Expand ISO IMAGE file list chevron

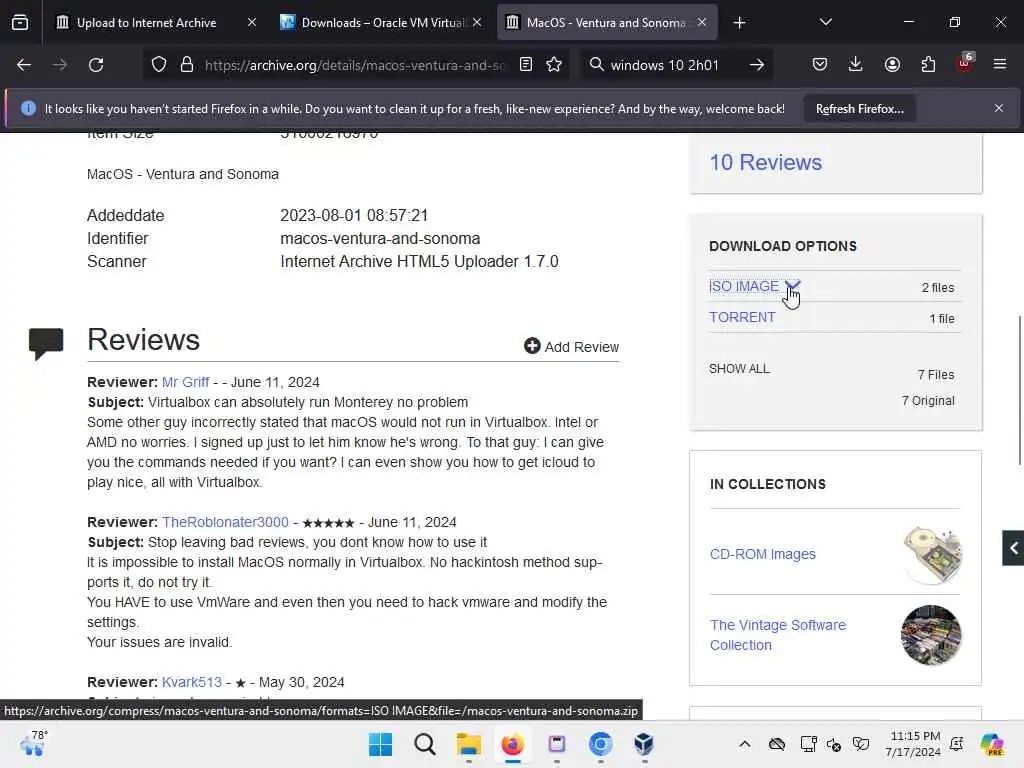point(792,285)
